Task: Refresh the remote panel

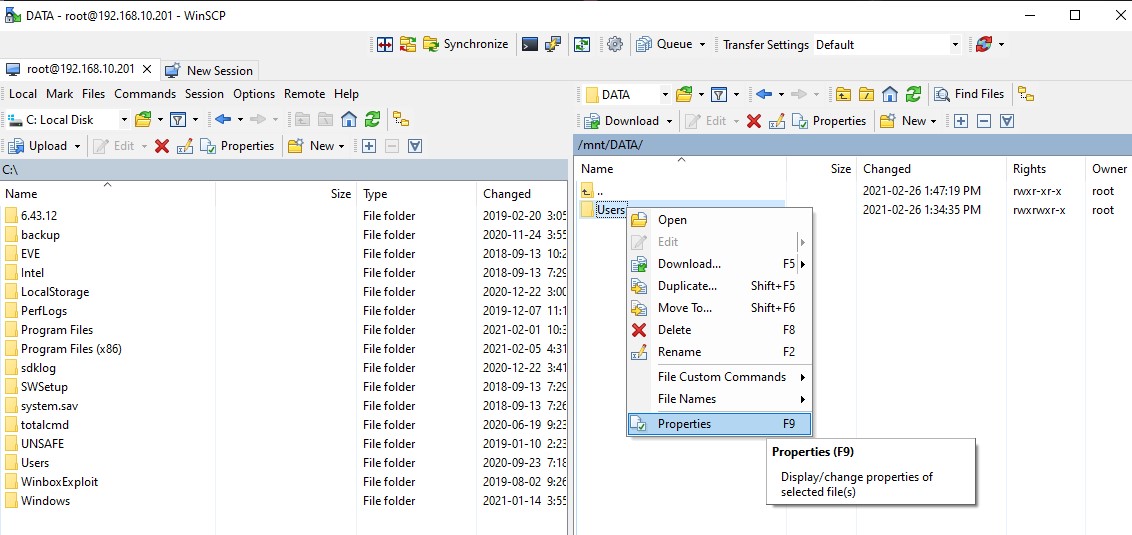Action: tap(914, 95)
